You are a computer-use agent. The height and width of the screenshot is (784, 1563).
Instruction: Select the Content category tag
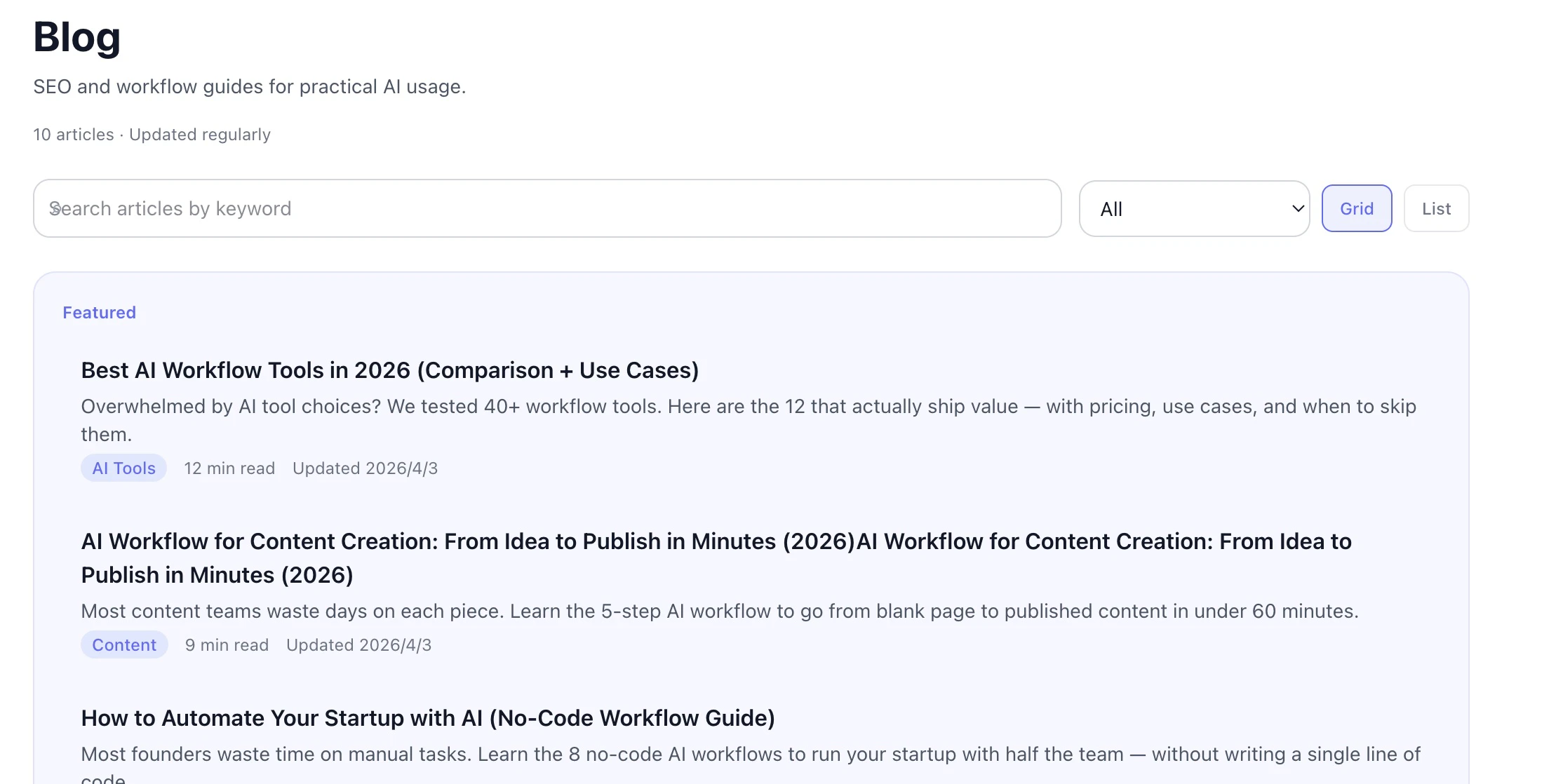[x=124, y=644]
